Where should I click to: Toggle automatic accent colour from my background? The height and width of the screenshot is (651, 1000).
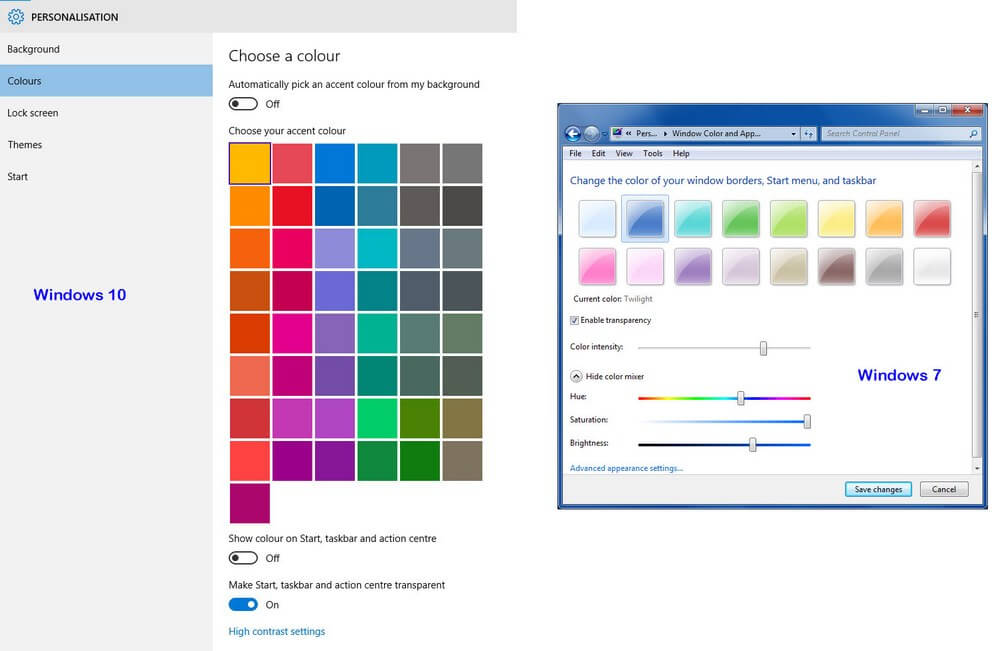click(243, 104)
